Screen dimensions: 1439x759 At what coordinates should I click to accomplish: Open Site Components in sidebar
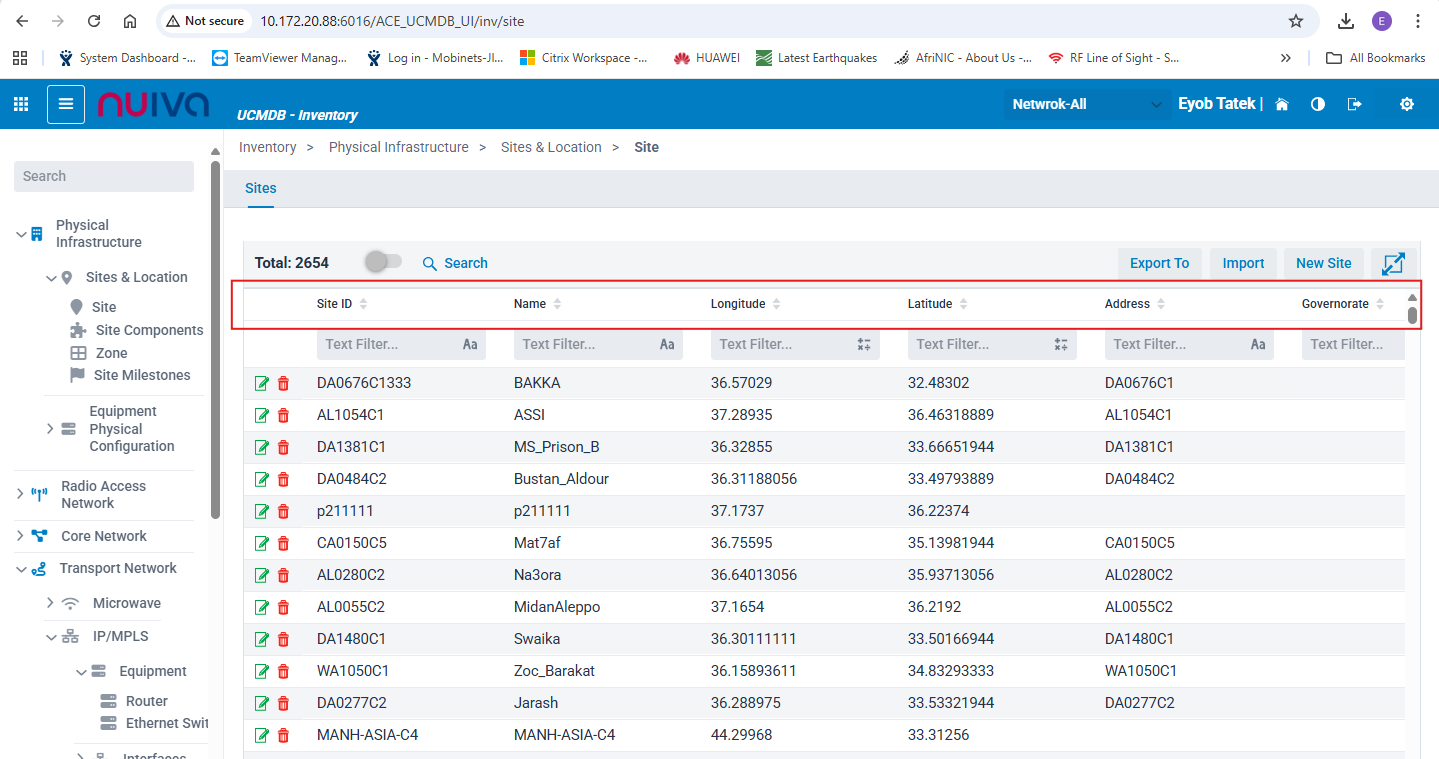tap(149, 330)
